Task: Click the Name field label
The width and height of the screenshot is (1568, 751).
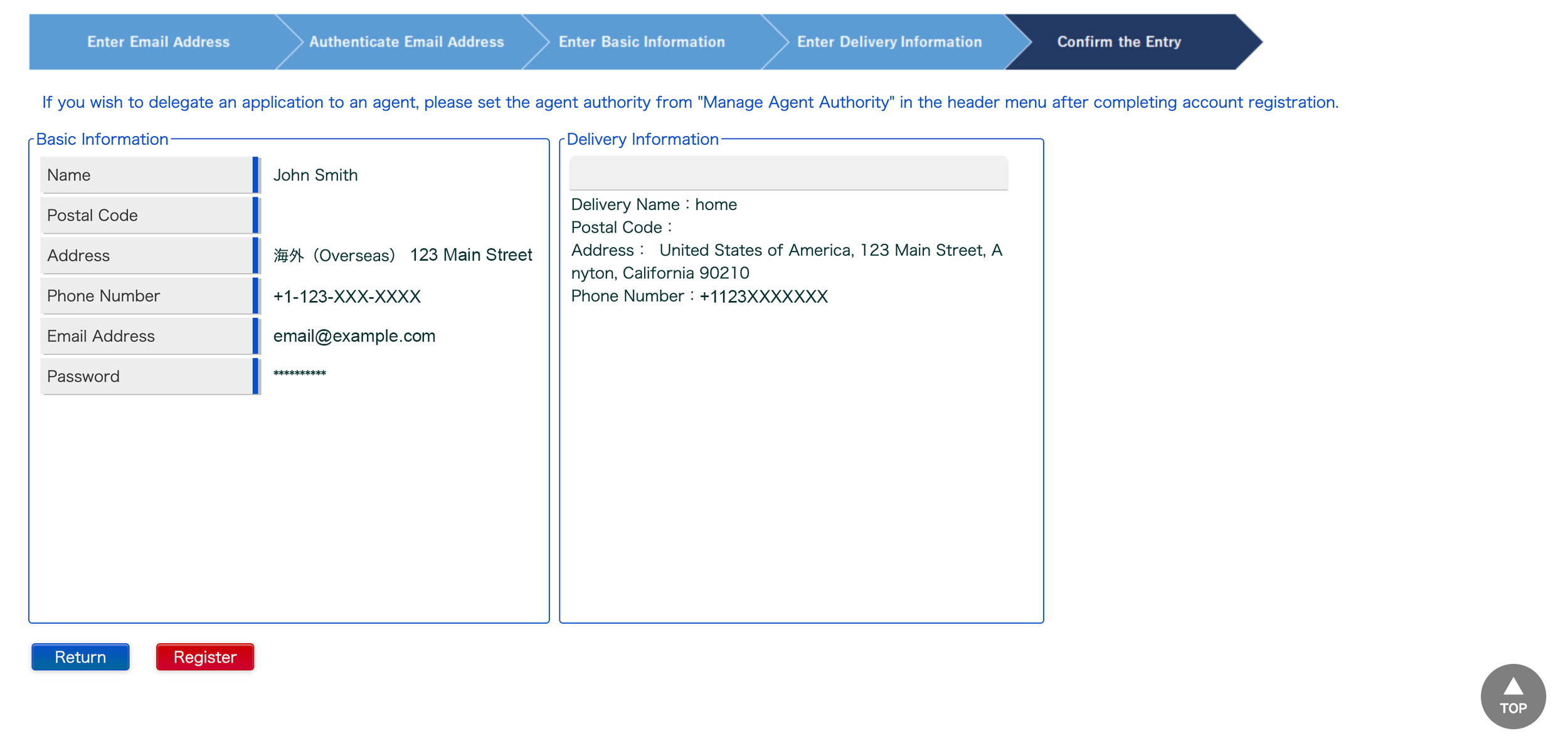Action: tap(69, 176)
